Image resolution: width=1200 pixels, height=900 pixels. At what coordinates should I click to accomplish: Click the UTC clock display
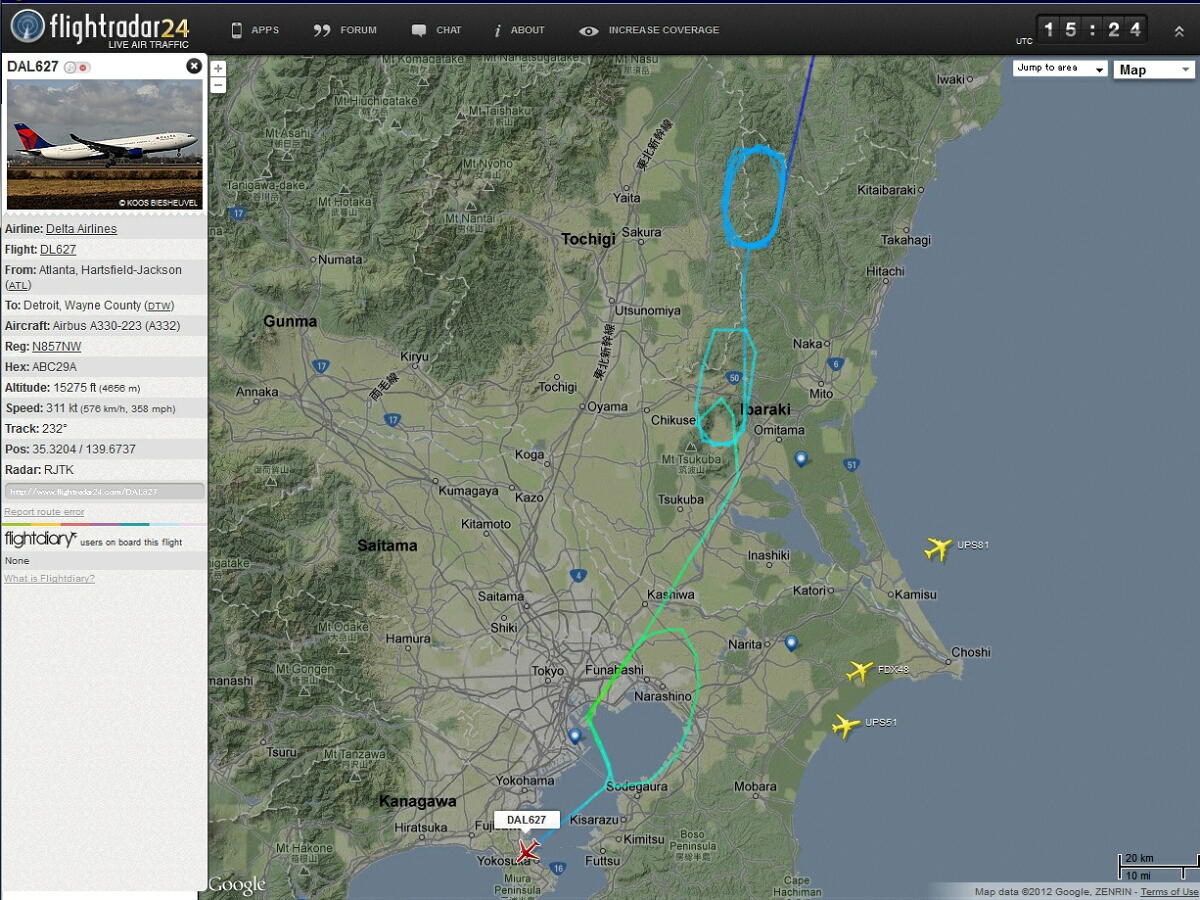click(x=1091, y=29)
